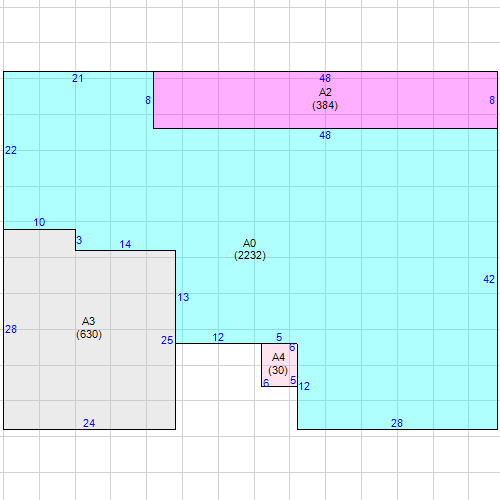This screenshot has height=500, width=500.
Task: Select the A4 area label
Action: pyautogui.click(x=278, y=357)
